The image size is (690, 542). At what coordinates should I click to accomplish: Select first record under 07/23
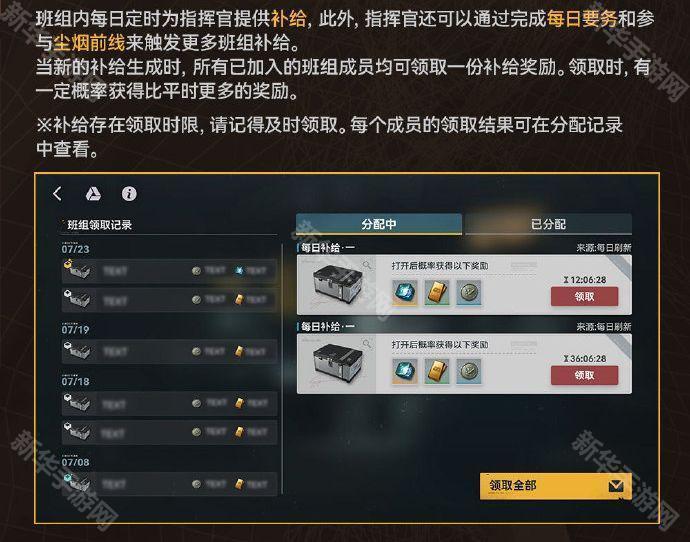click(x=168, y=270)
